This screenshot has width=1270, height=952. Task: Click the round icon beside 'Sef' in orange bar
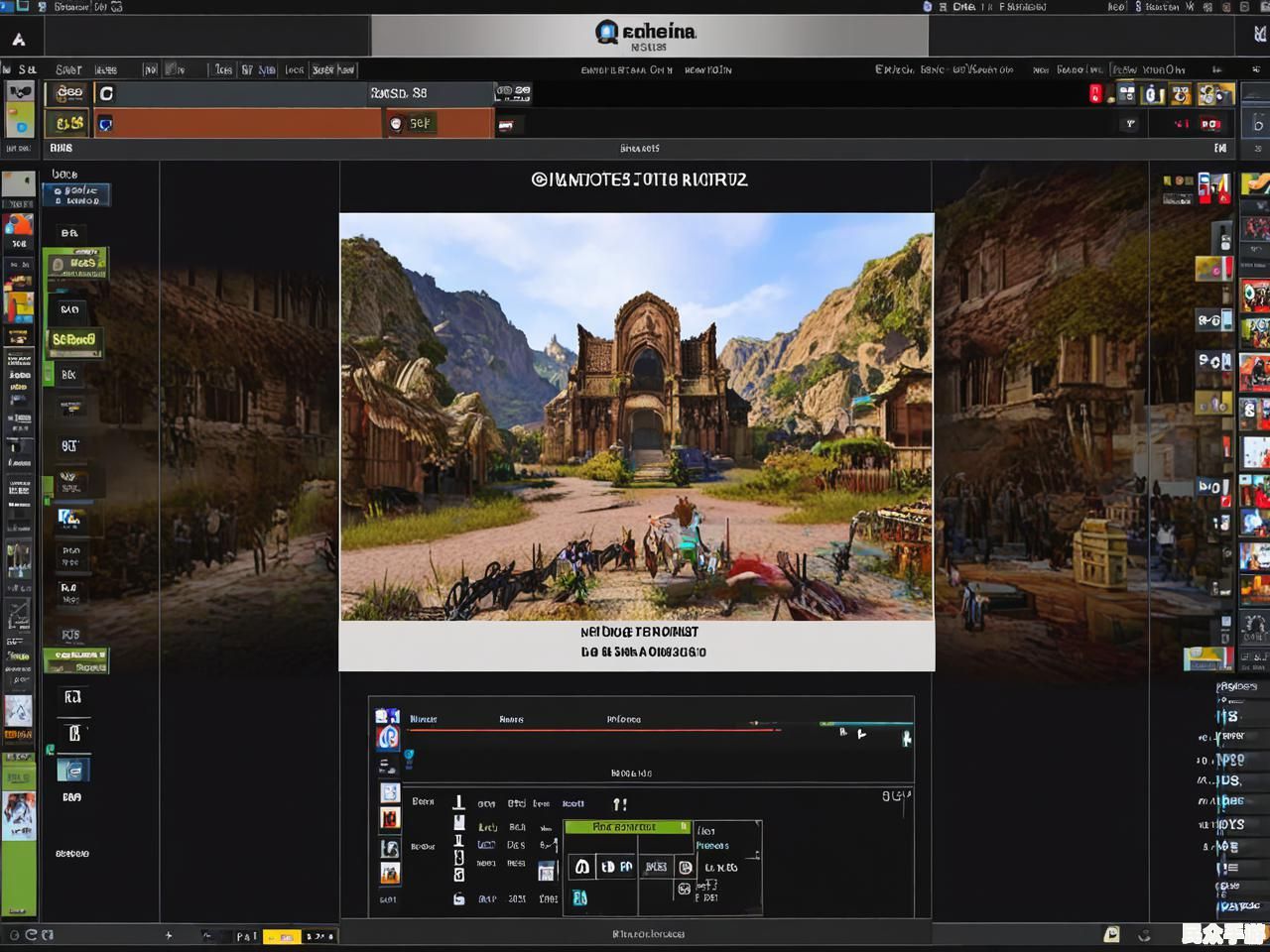396,124
